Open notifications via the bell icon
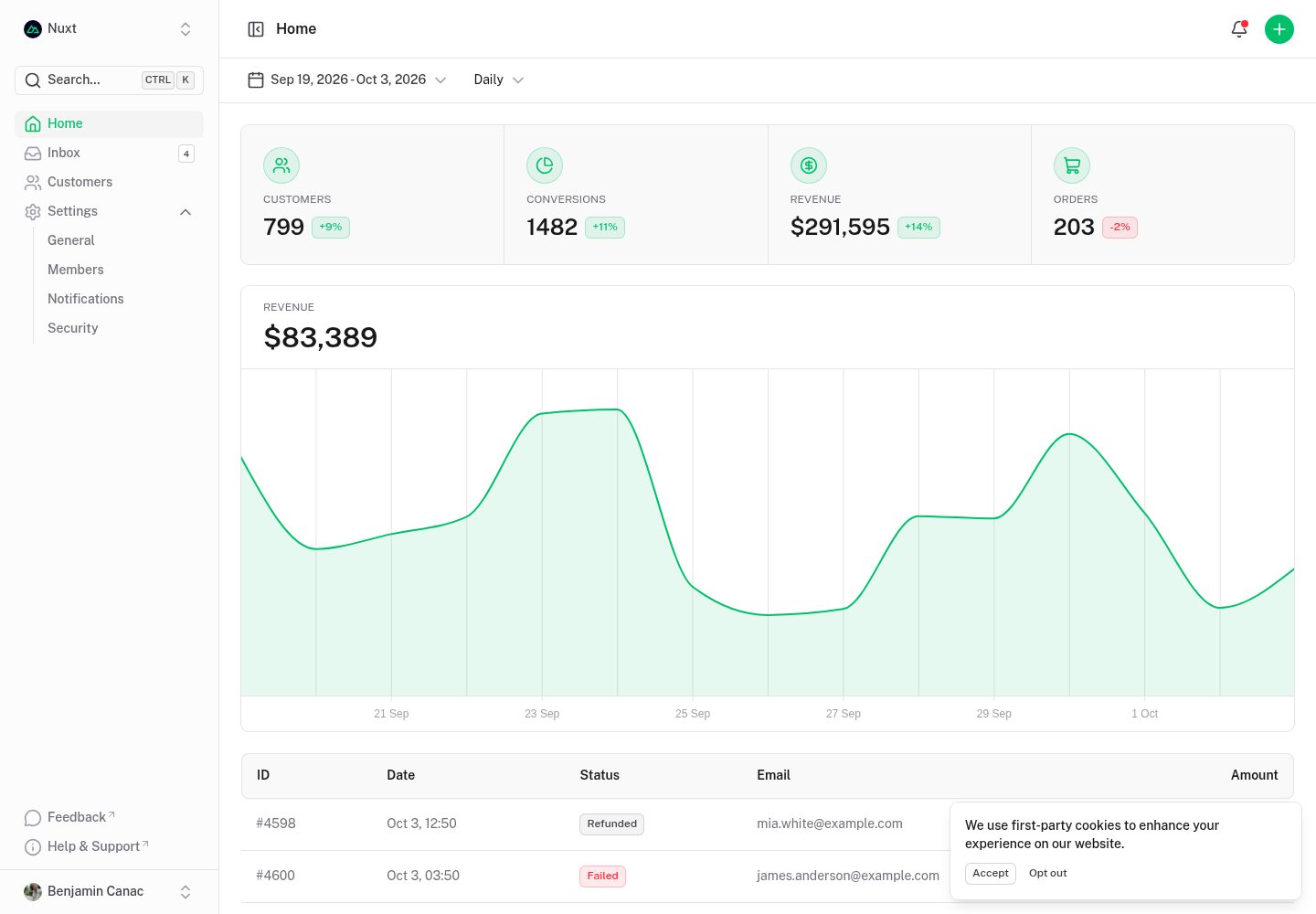 click(x=1239, y=29)
